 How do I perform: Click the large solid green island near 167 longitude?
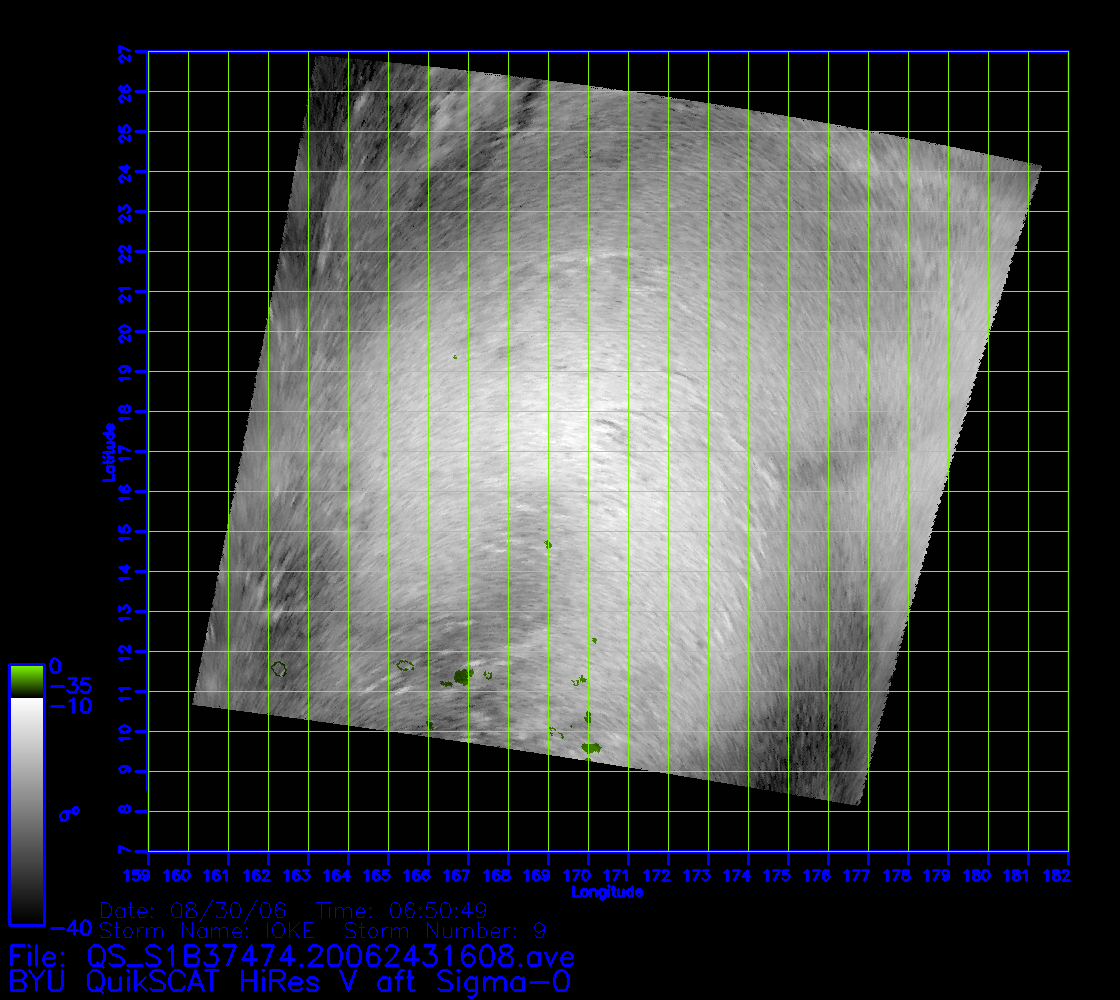[x=462, y=676]
